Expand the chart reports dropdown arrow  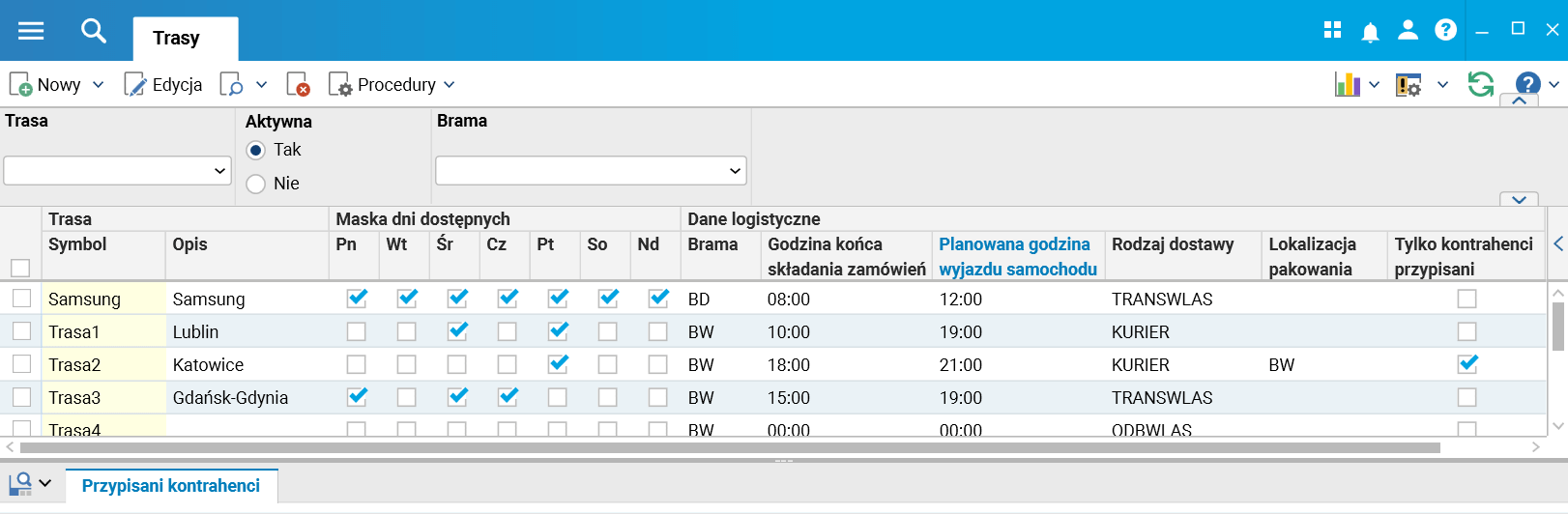[x=1374, y=85]
